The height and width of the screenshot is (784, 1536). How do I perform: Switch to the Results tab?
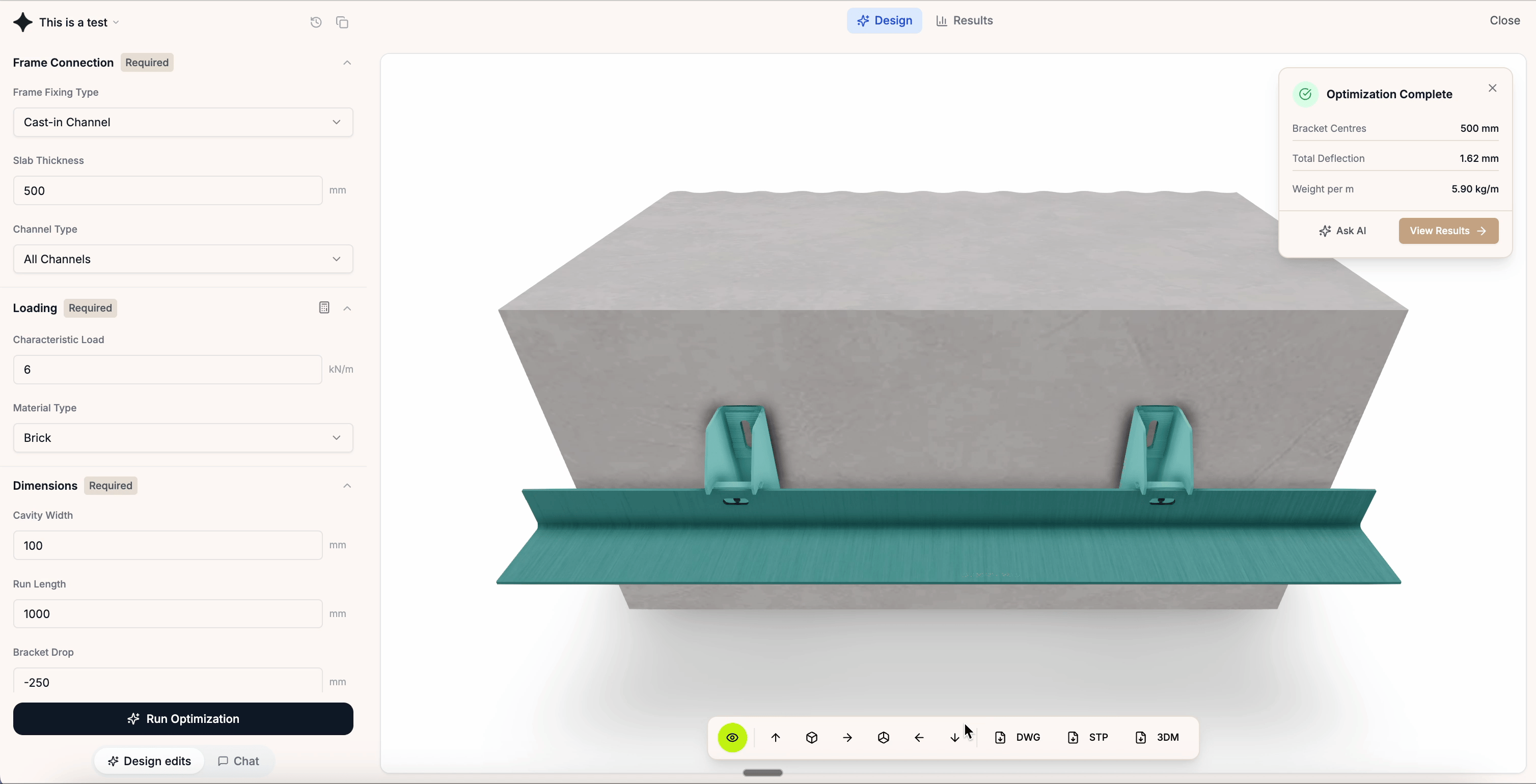(964, 20)
